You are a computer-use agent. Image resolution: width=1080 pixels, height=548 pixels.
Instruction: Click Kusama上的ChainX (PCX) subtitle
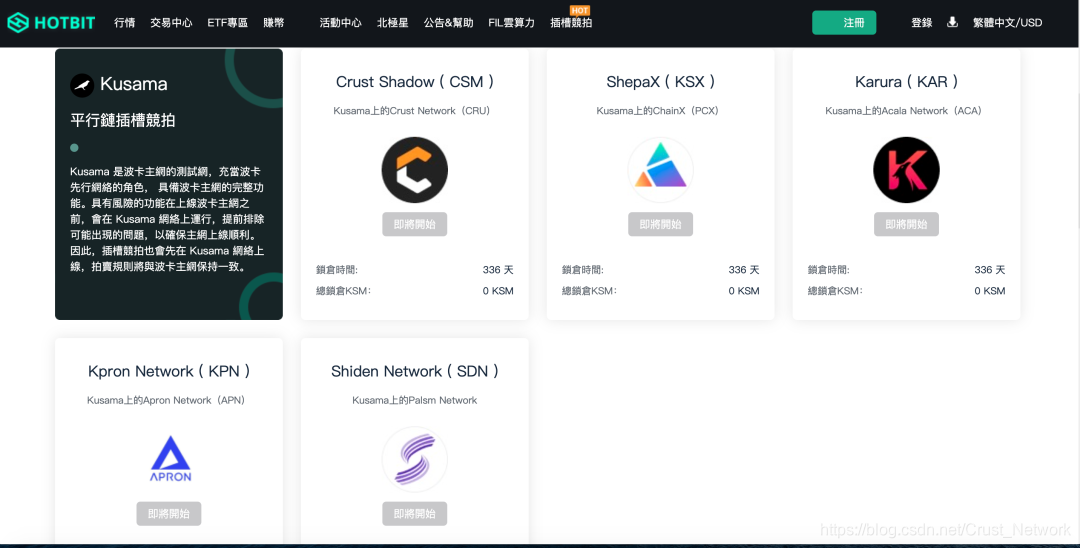pos(658,111)
